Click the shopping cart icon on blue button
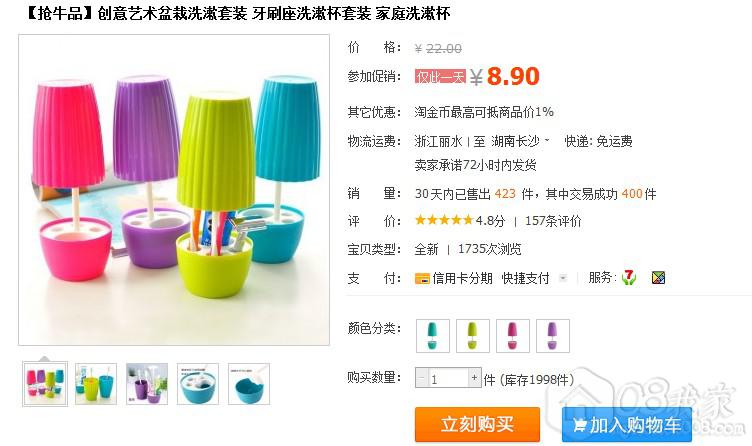Screen dimensions: 752x446 click(579, 425)
